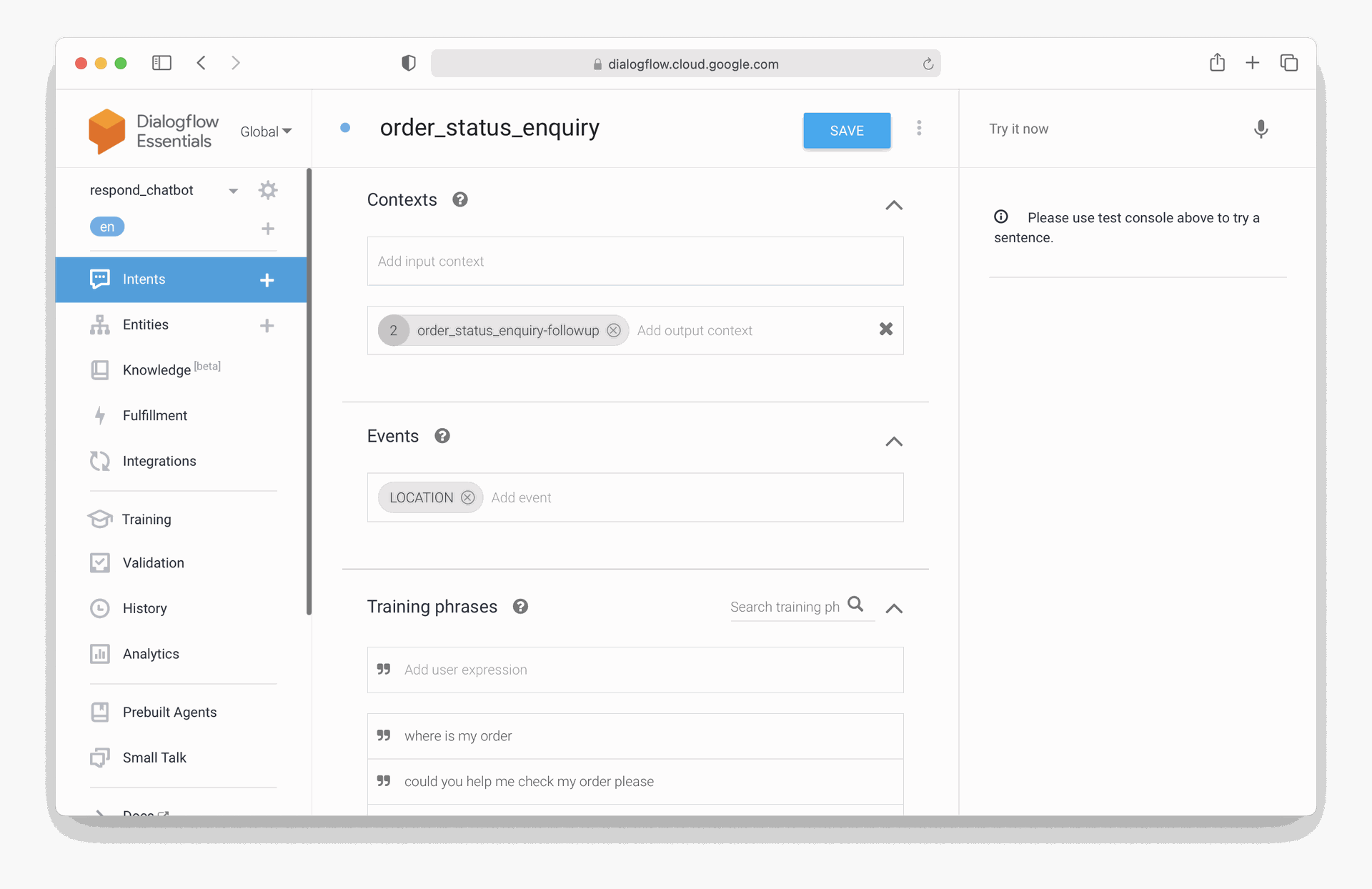The image size is (1372, 889).
Task: Collapse the Events section
Action: [x=893, y=442]
